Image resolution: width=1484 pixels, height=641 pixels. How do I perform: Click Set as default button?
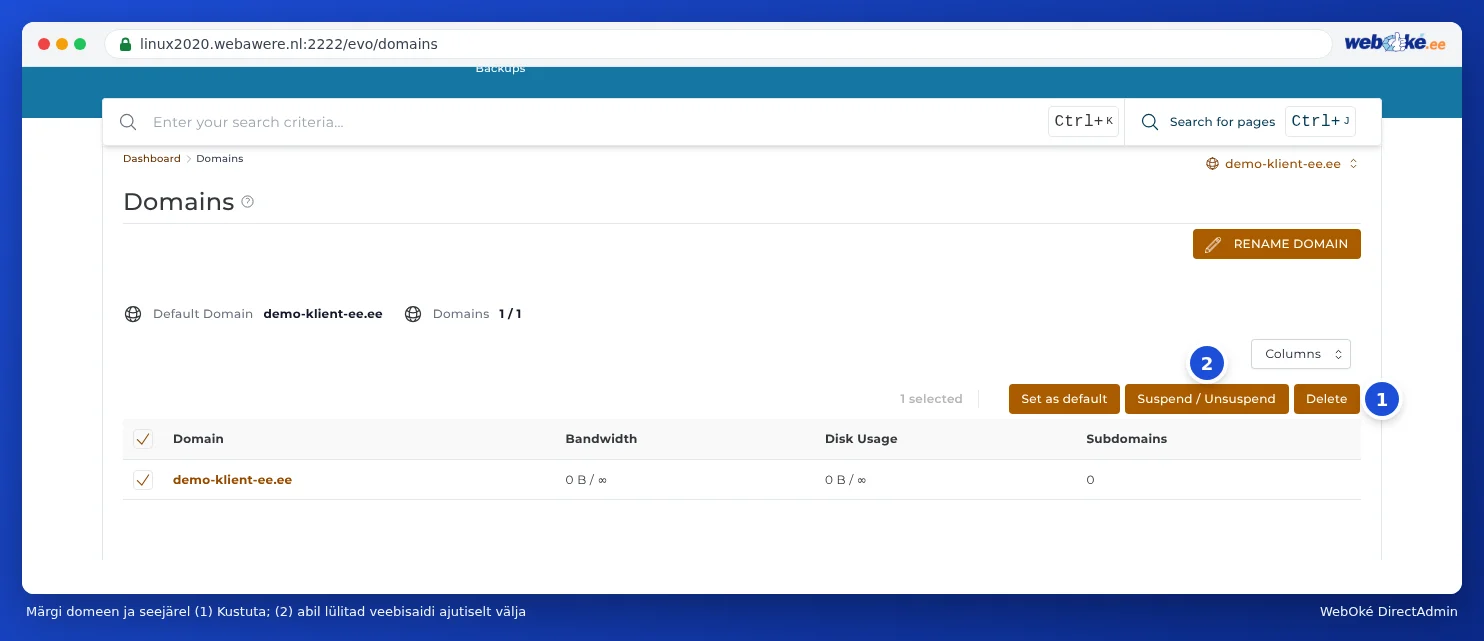[1064, 399]
